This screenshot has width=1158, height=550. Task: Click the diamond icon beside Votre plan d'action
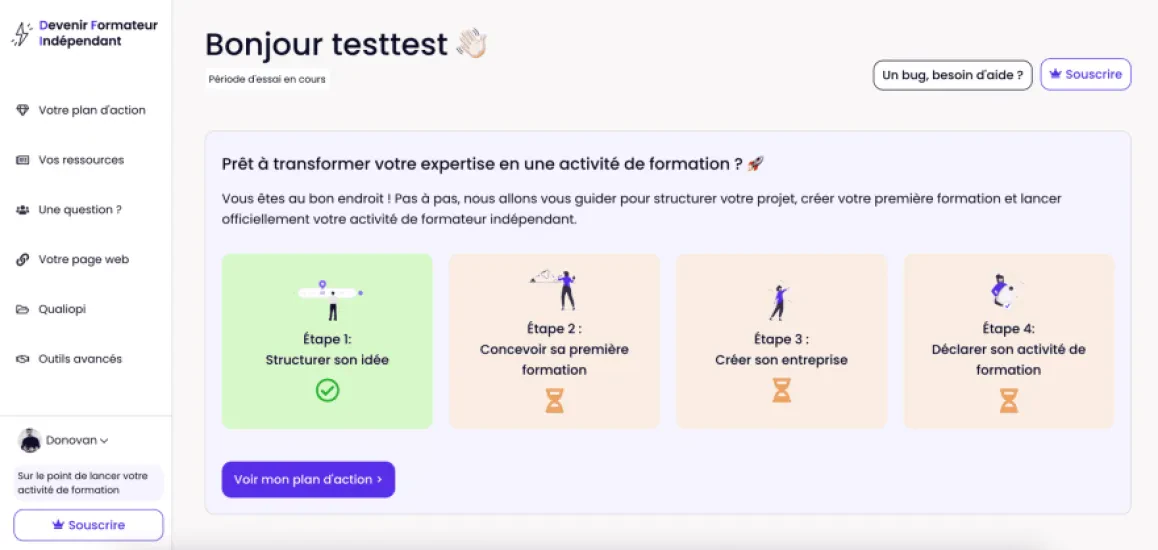[x=22, y=110]
